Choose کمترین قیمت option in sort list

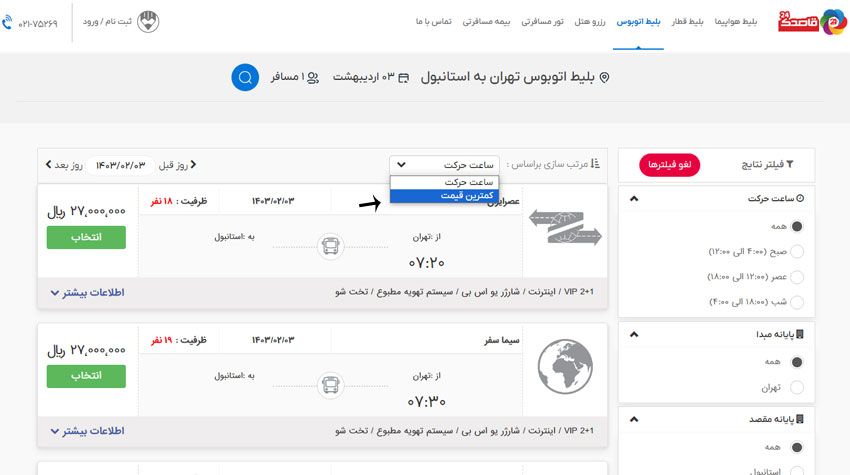444,195
